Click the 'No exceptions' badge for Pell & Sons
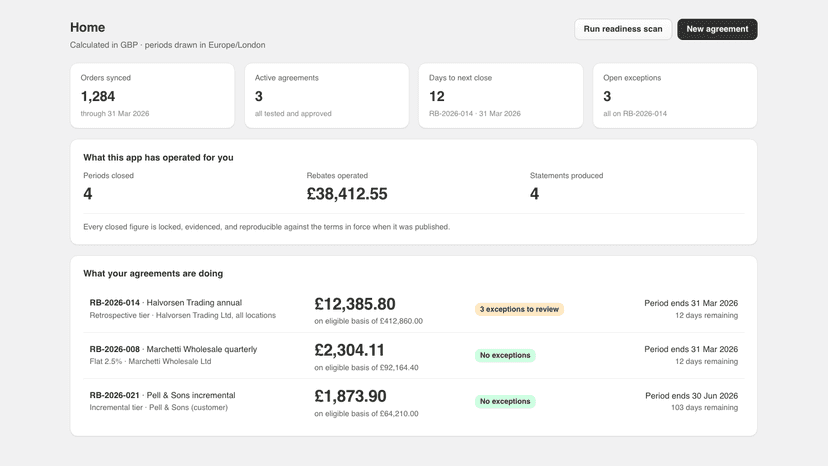 [505, 402]
